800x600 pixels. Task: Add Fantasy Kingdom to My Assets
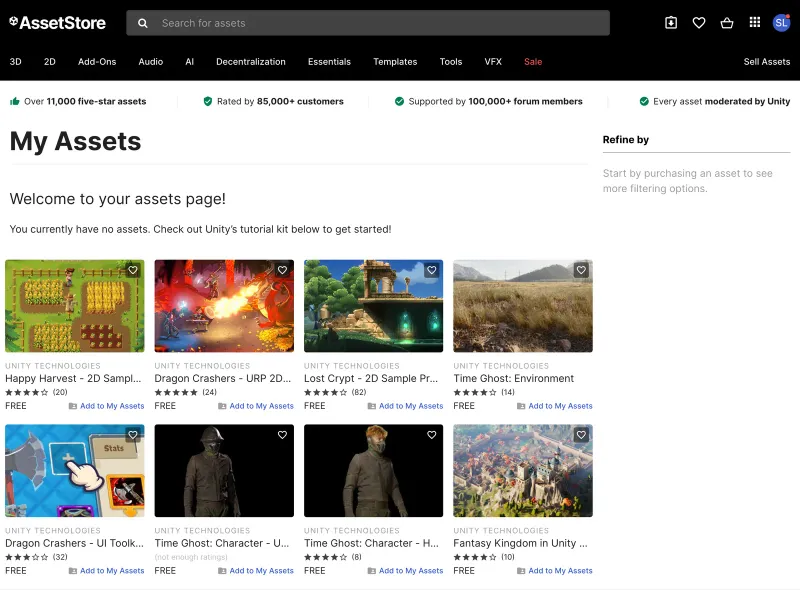(x=555, y=570)
